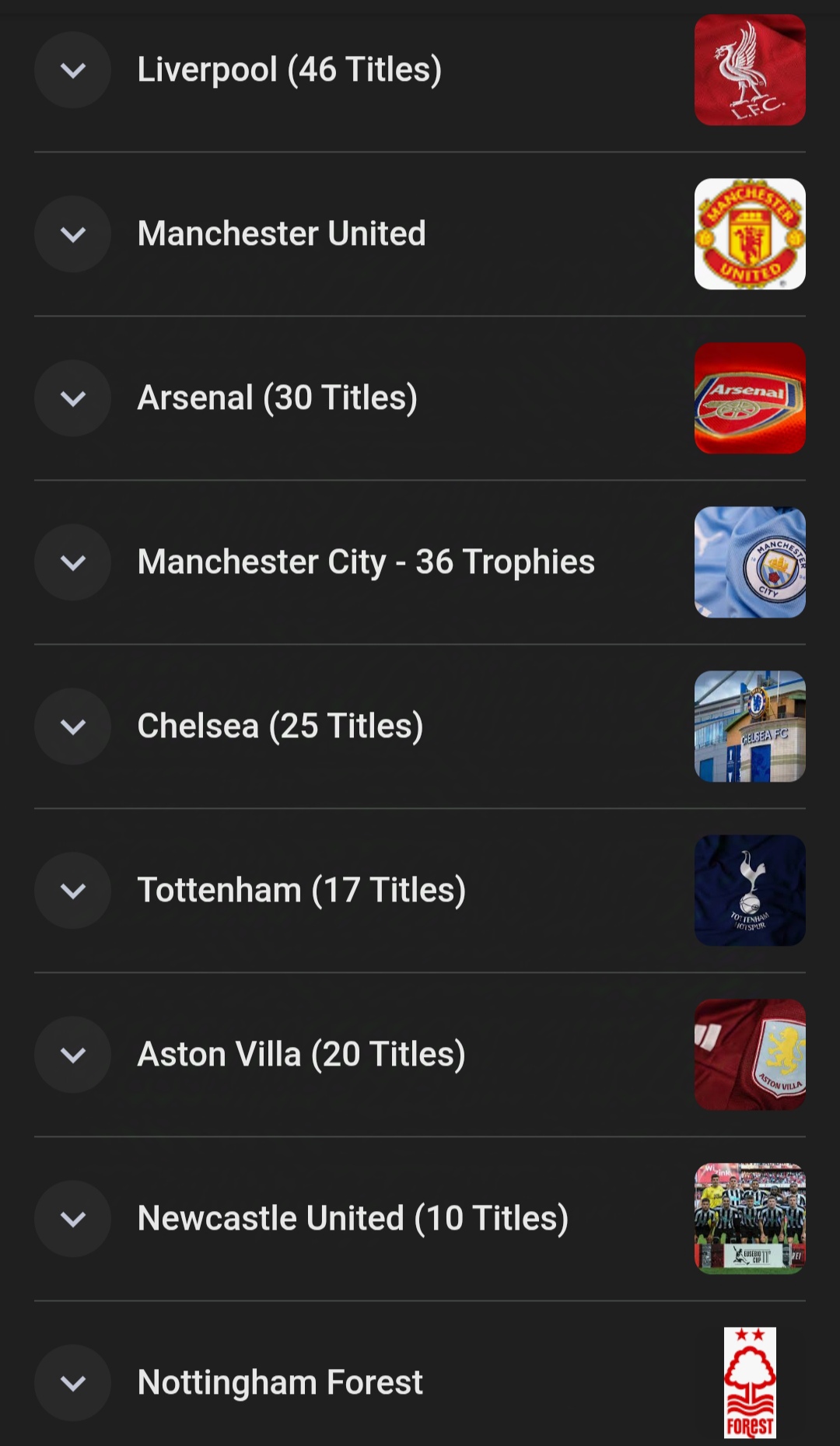
Task: Select the Arsenal badge thumbnail
Action: pos(750,398)
